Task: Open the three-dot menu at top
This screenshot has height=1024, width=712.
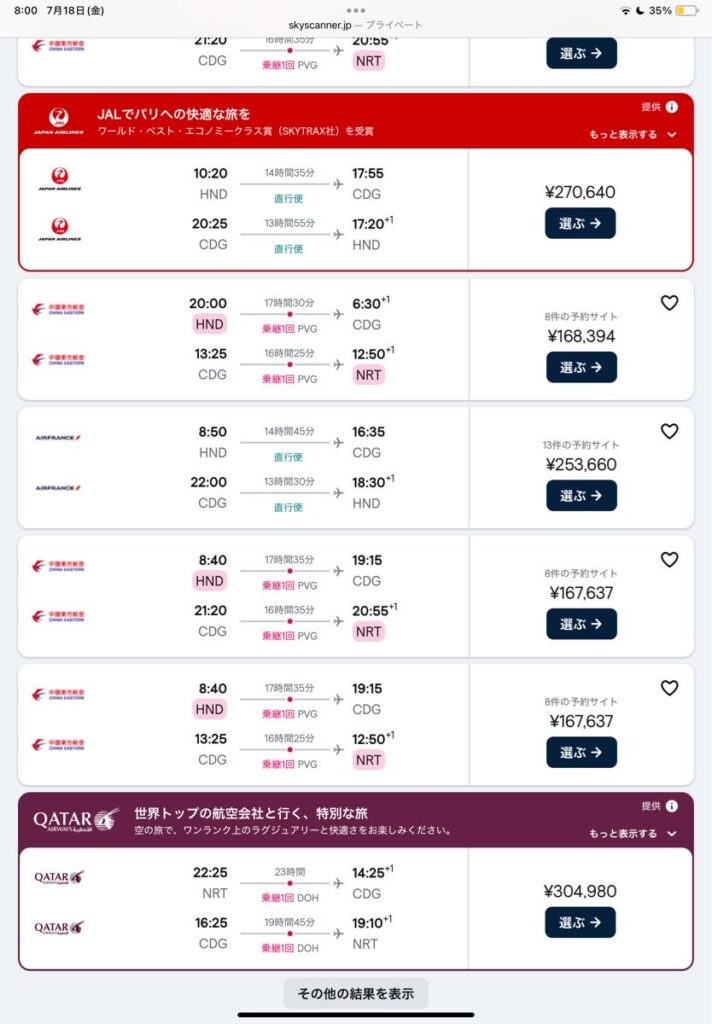Action: [x=356, y=10]
